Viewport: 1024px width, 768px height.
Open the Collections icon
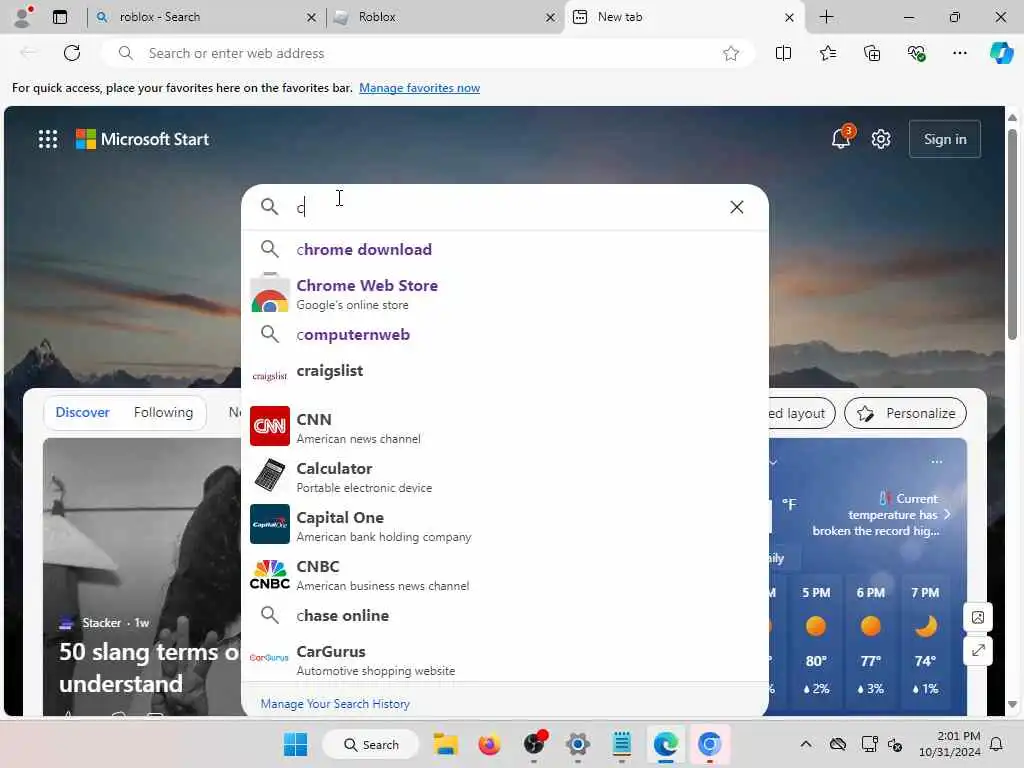point(872,53)
